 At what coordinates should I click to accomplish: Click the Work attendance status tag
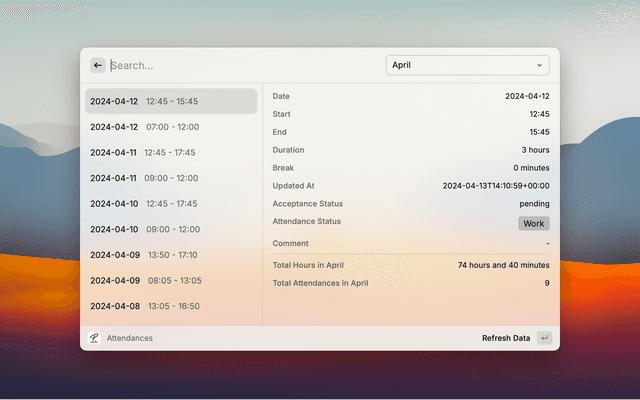[x=533, y=223]
